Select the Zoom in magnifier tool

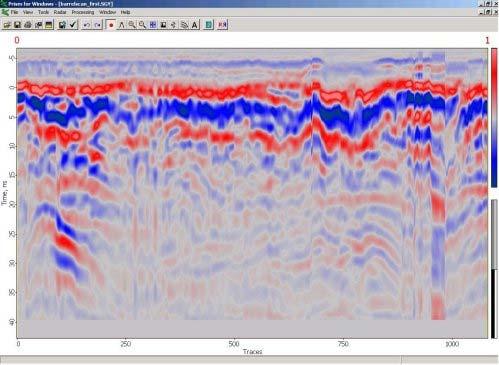[132, 25]
